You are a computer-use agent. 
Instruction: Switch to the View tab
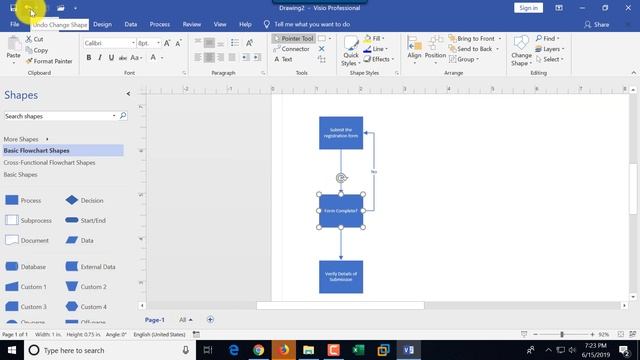[x=220, y=24]
